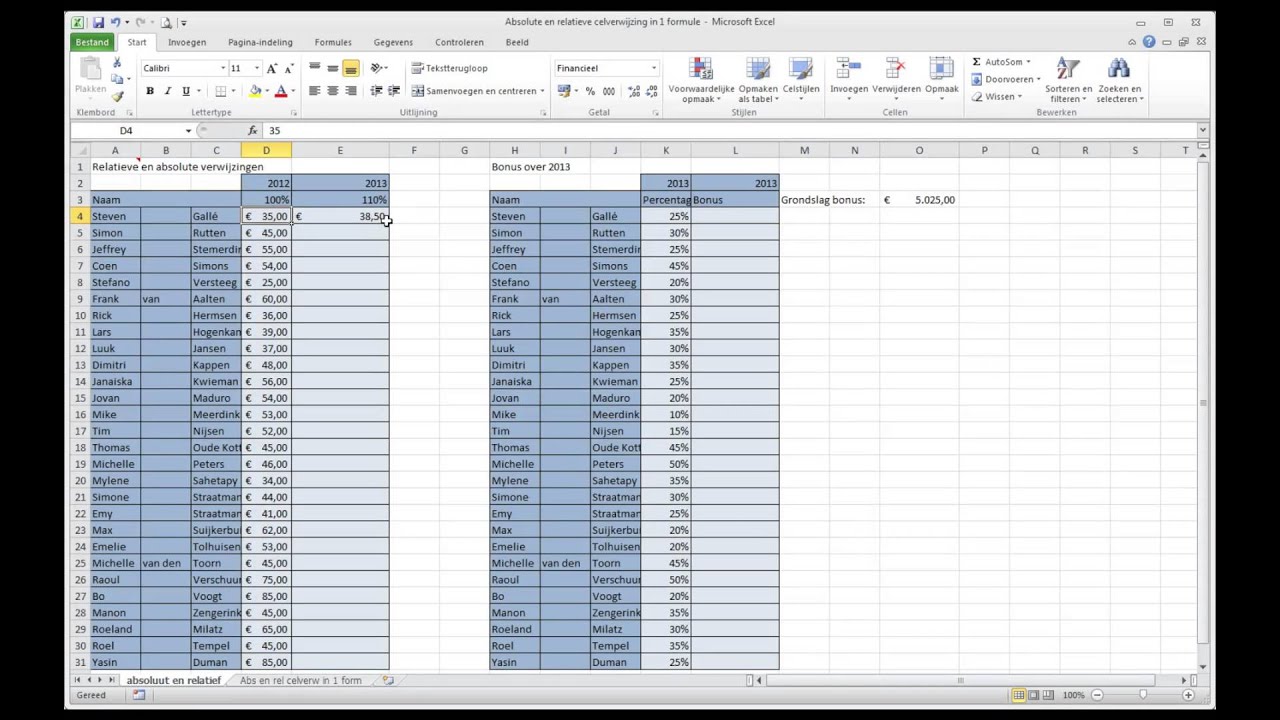Click the increase indent icon

[394, 91]
